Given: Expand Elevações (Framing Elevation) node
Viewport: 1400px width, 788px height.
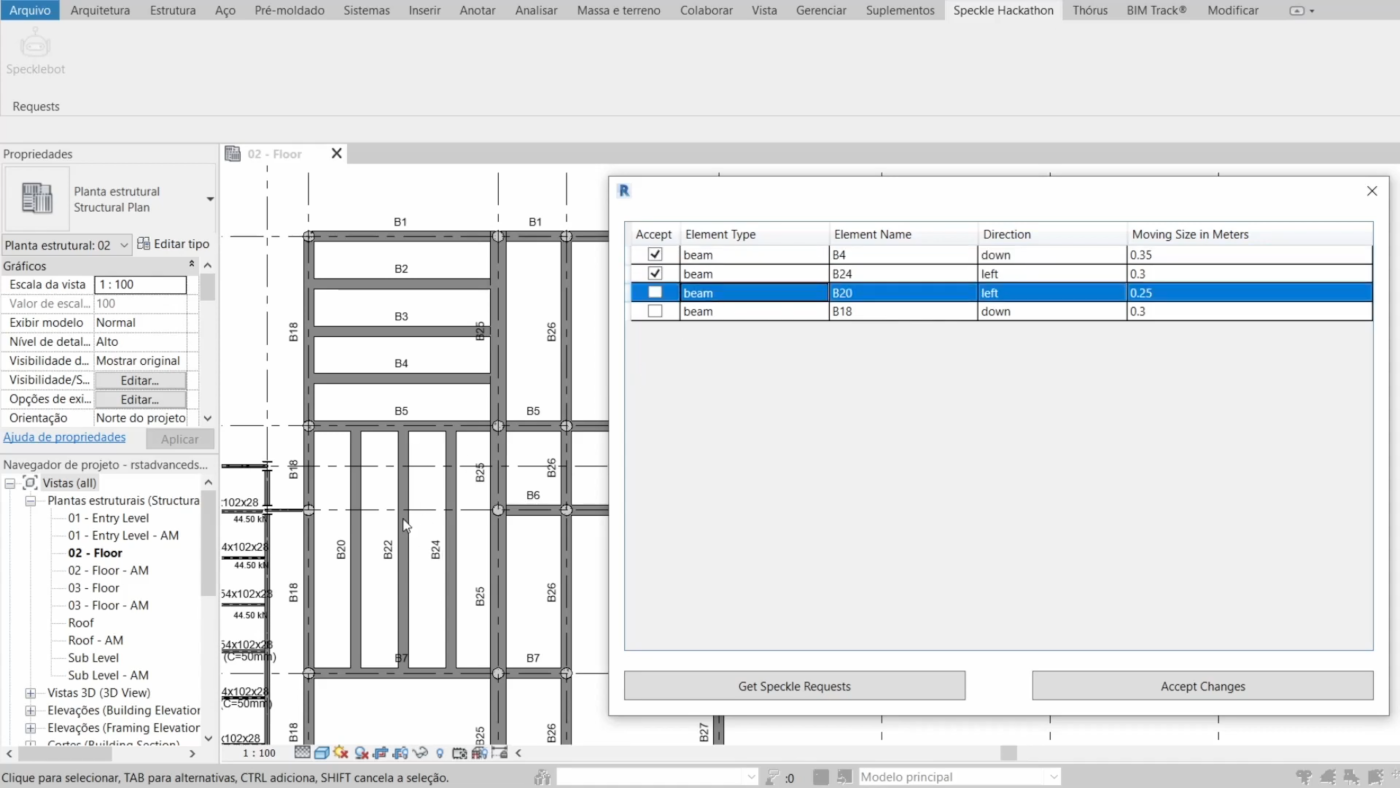Looking at the screenshot, I should point(30,728).
